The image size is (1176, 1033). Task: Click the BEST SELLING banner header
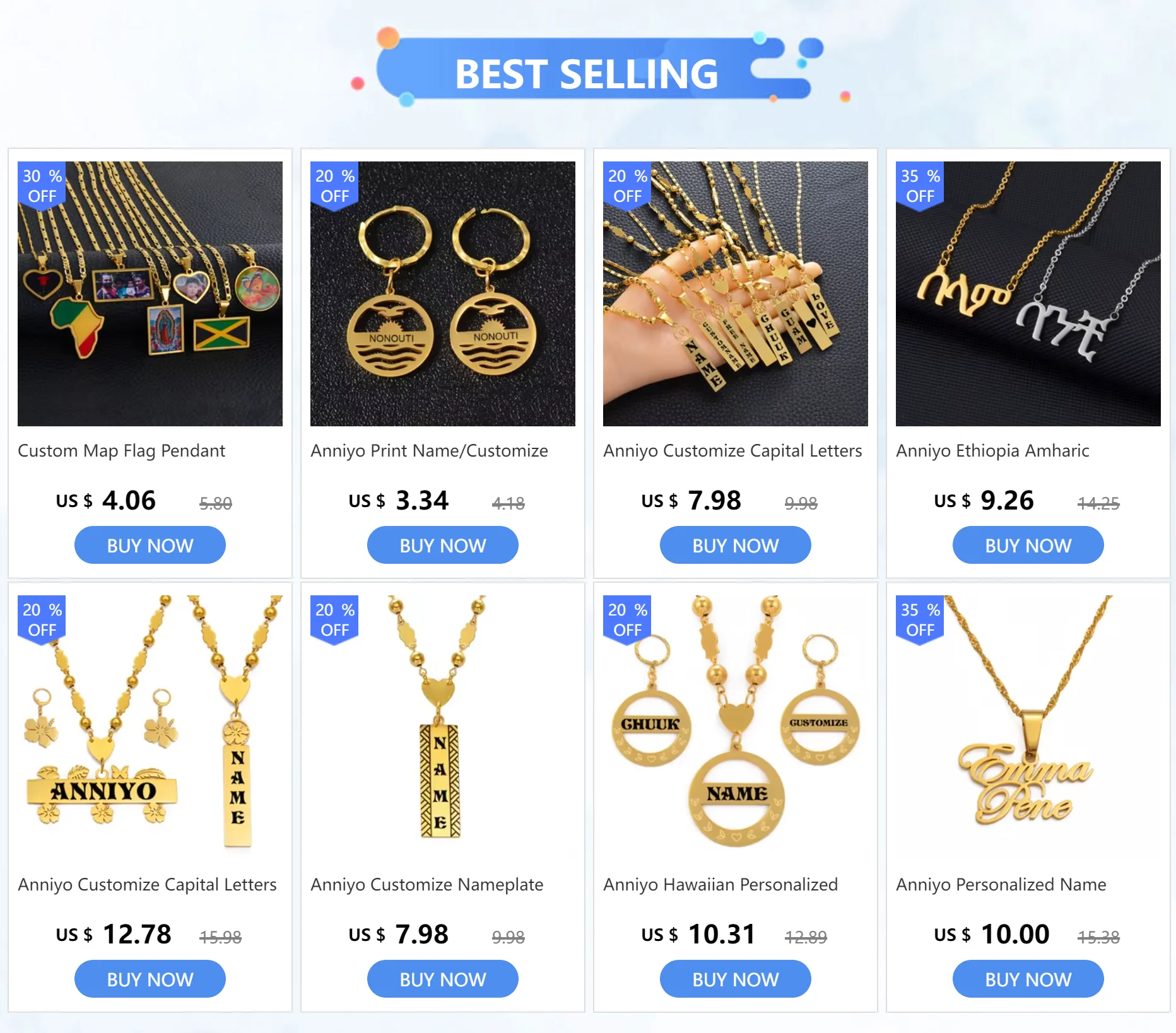tap(587, 74)
